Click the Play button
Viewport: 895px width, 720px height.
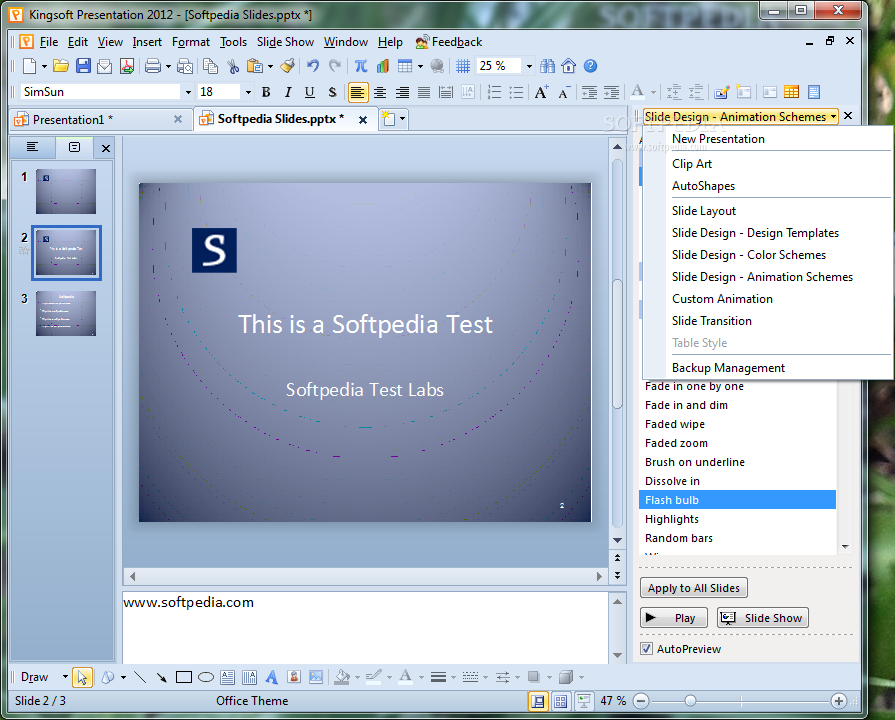pos(674,618)
